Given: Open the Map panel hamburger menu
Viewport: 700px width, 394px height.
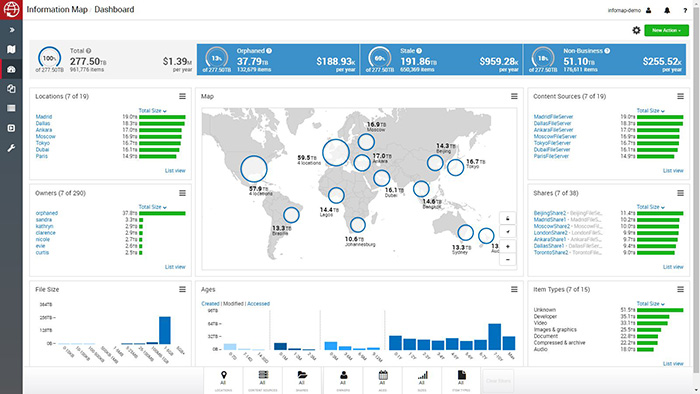Looking at the screenshot, I should pos(514,96).
